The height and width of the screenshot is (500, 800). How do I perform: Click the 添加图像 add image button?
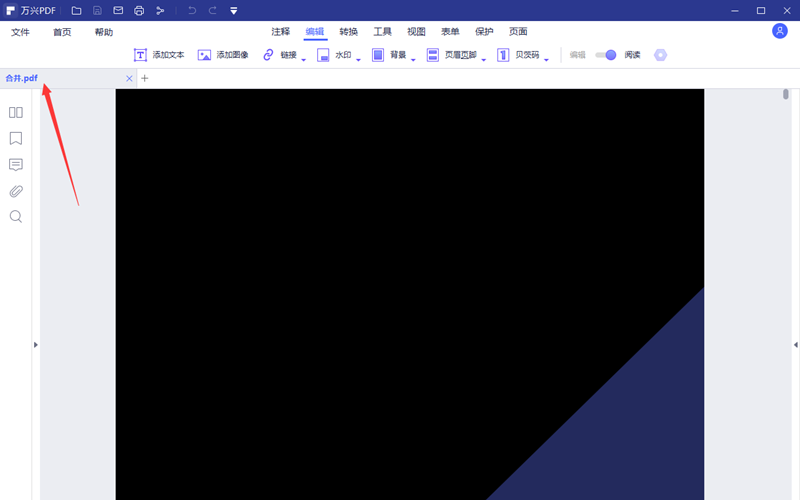(223, 55)
